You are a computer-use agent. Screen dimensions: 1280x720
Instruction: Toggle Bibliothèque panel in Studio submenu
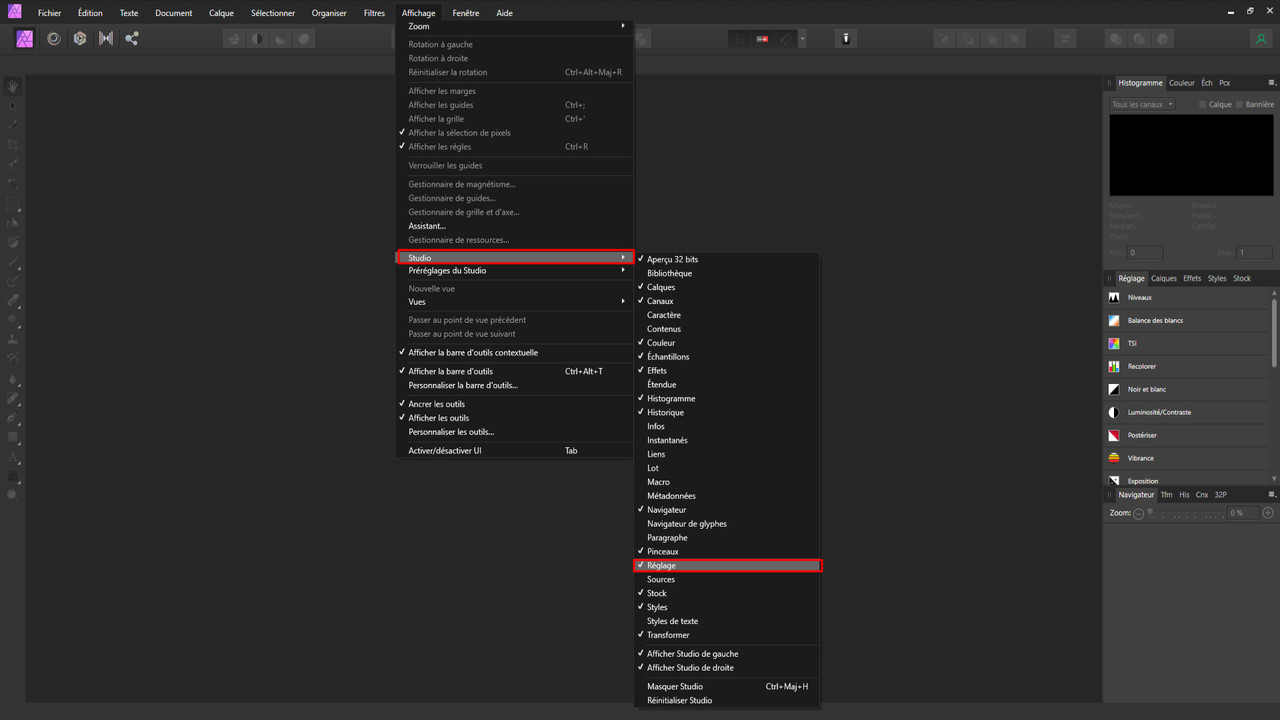[727, 273]
